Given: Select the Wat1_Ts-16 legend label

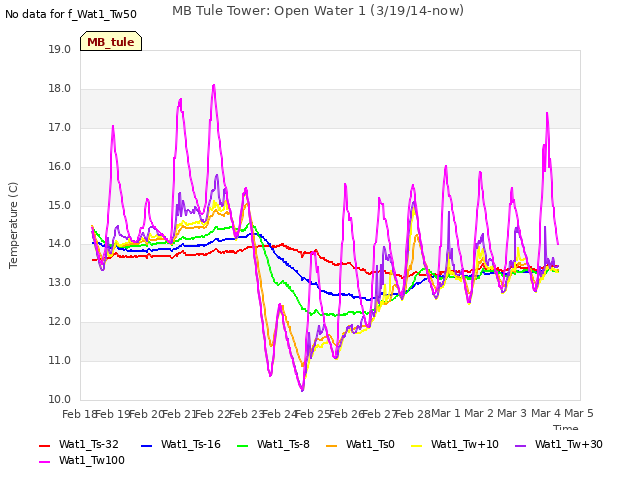Looking at the screenshot, I should point(191,444).
